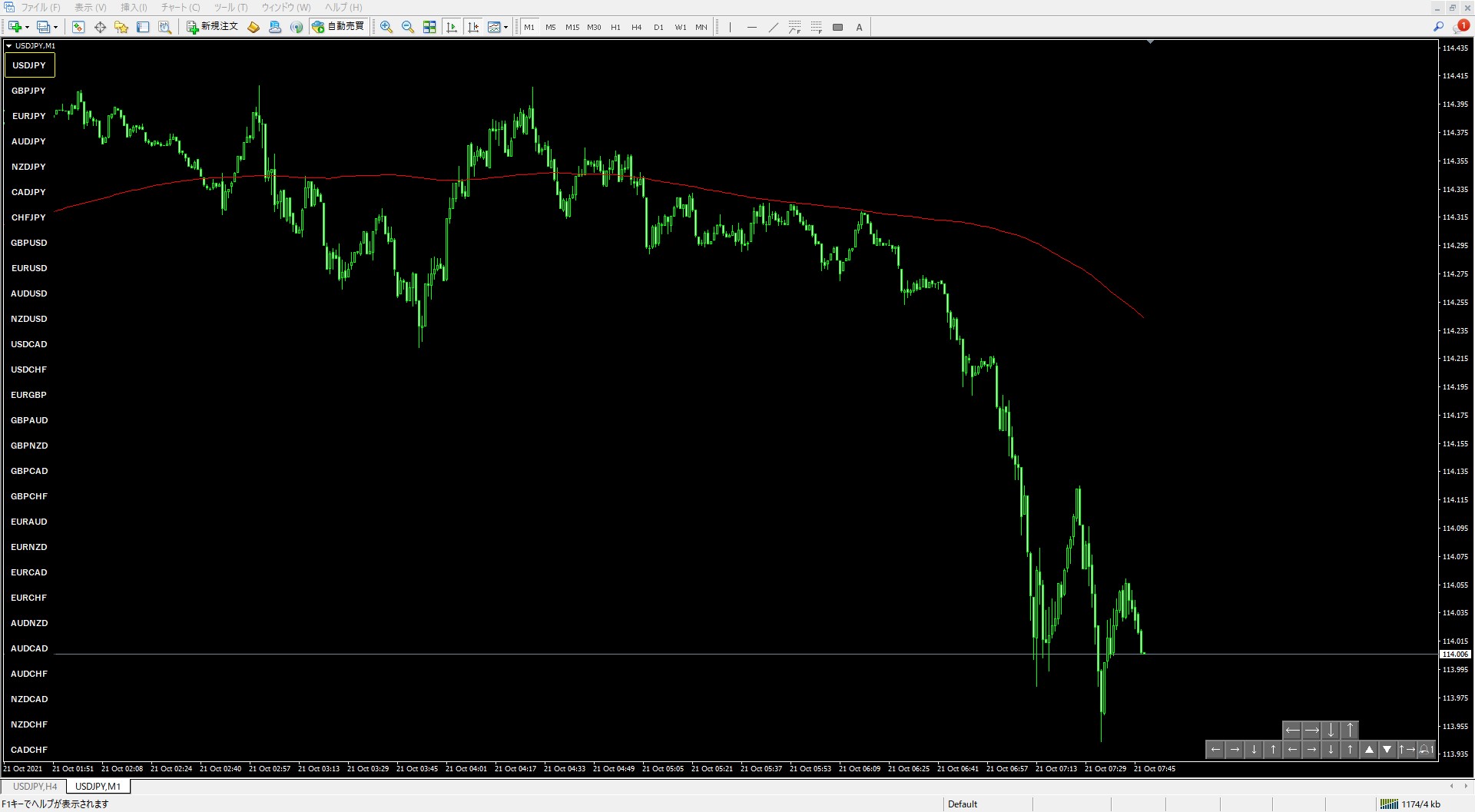
Task: Toggle 自動売買 auto trading
Action: (338, 27)
